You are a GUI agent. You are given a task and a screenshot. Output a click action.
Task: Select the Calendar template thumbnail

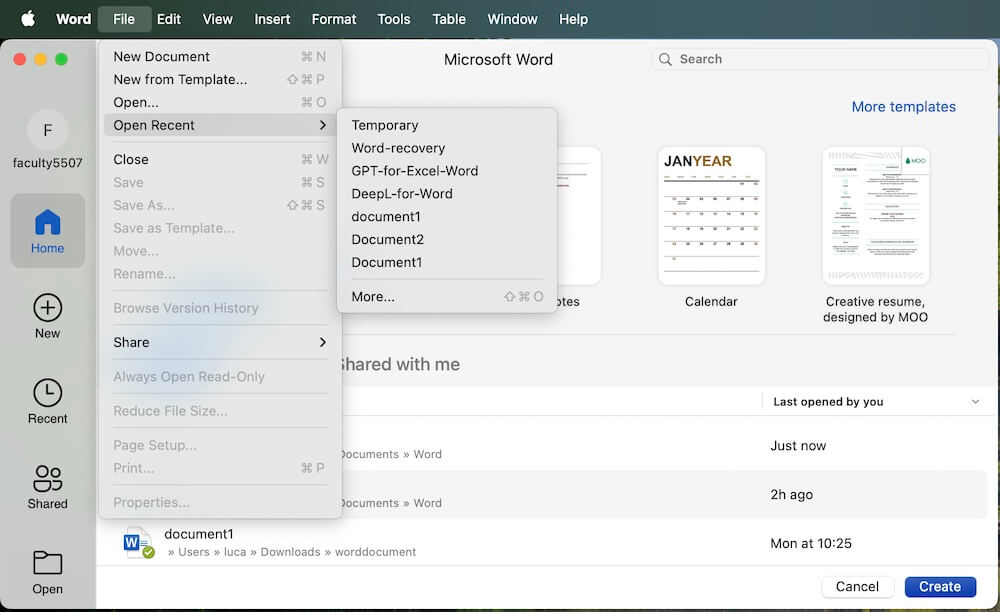click(x=711, y=215)
